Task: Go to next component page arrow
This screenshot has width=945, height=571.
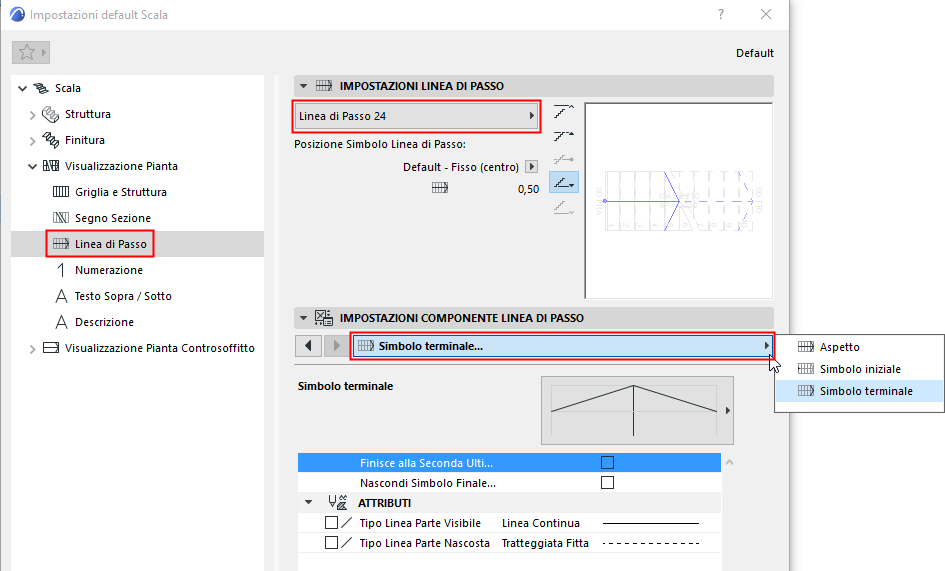Action: coord(336,345)
